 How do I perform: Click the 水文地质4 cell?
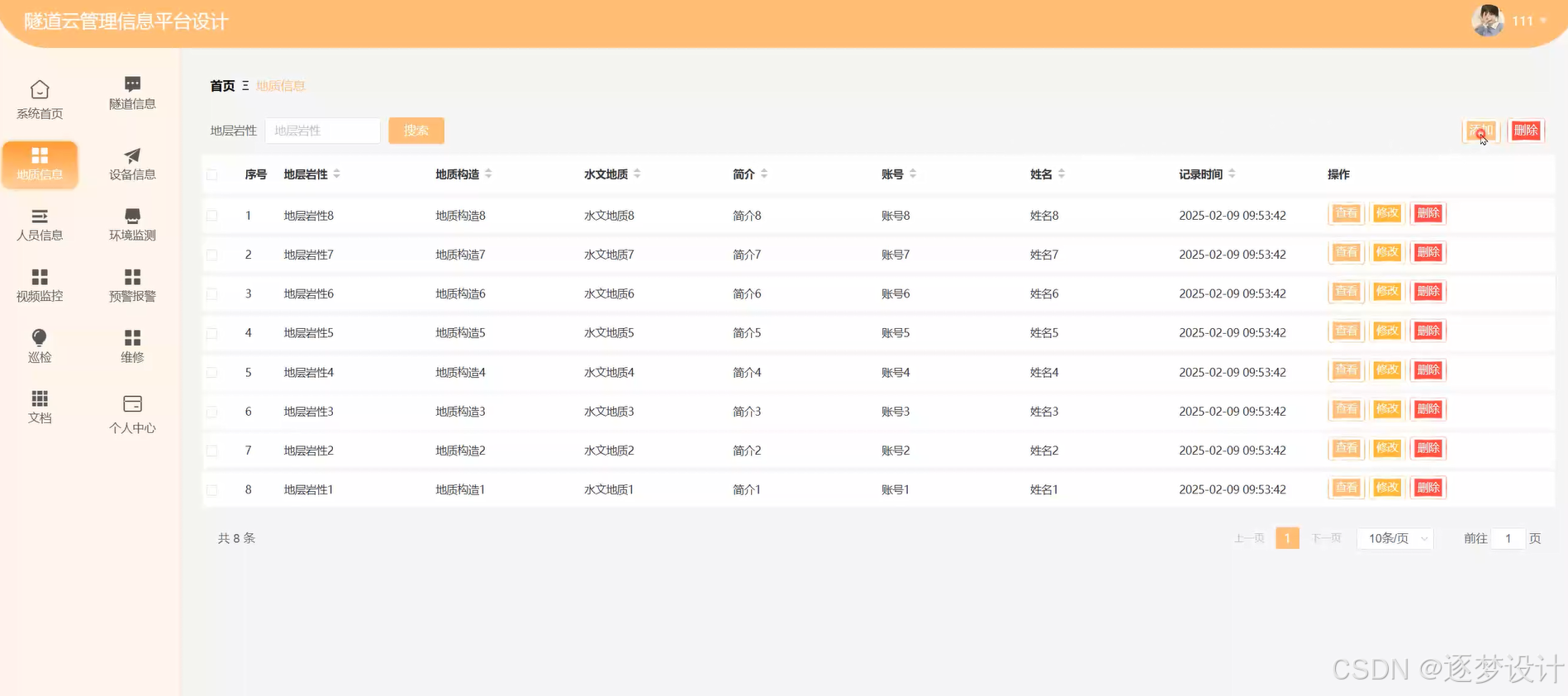pyautogui.click(x=609, y=373)
